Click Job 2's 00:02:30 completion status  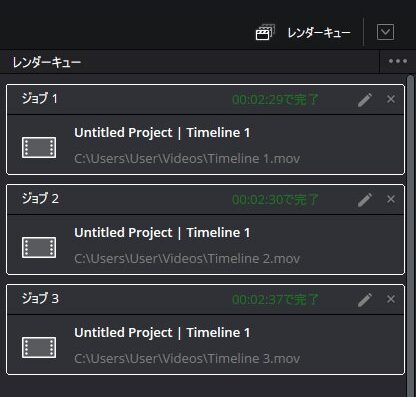[275, 200]
